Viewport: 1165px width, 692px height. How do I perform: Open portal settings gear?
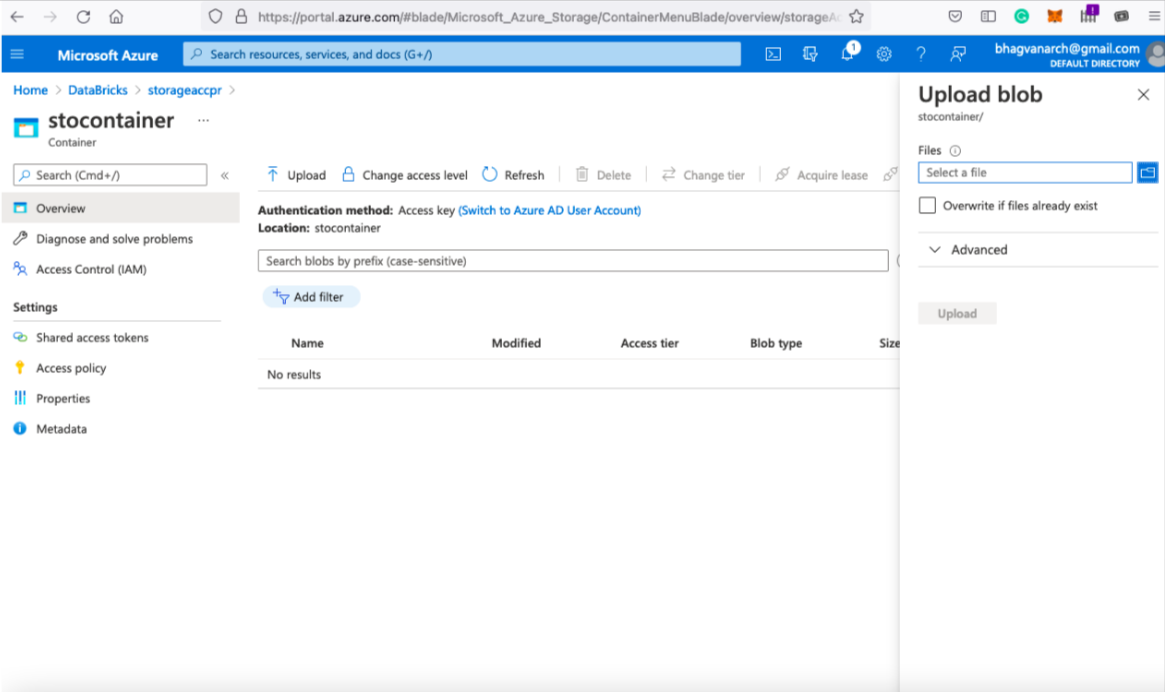pos(883,54)
